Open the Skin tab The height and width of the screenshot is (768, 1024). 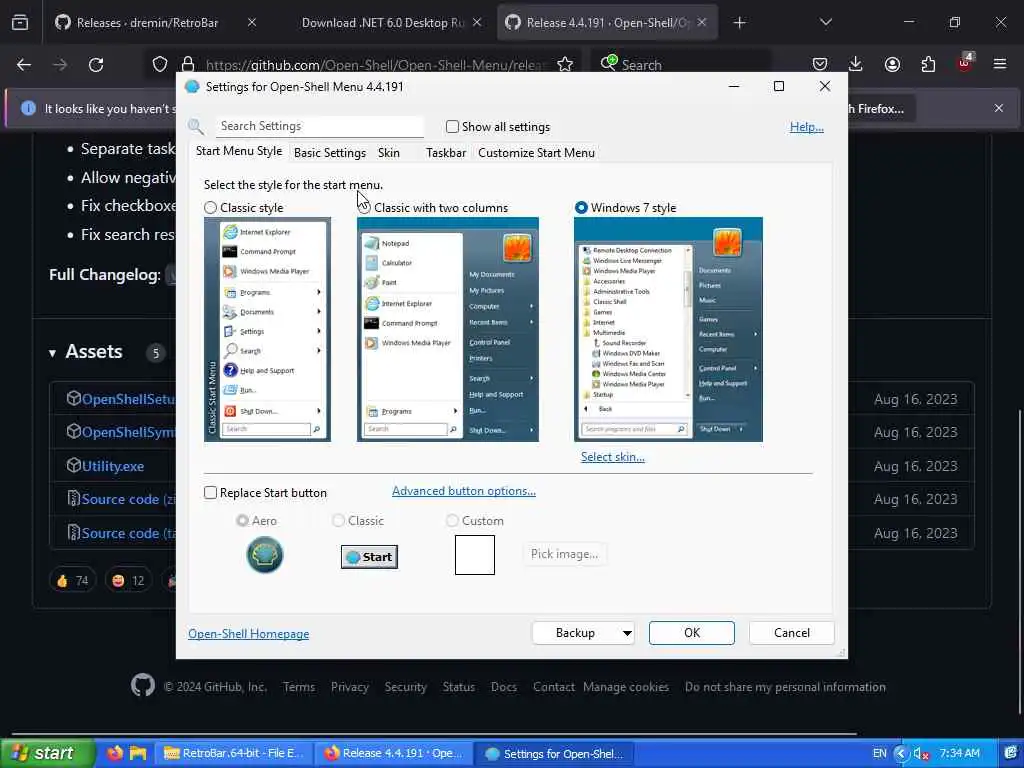coord(389,153)
